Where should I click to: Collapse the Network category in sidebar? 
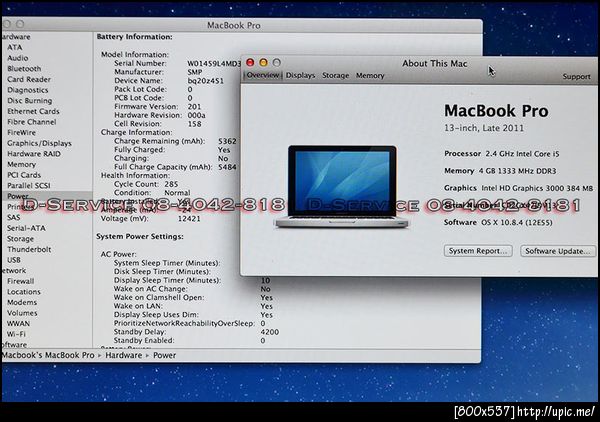coord(14,271)
